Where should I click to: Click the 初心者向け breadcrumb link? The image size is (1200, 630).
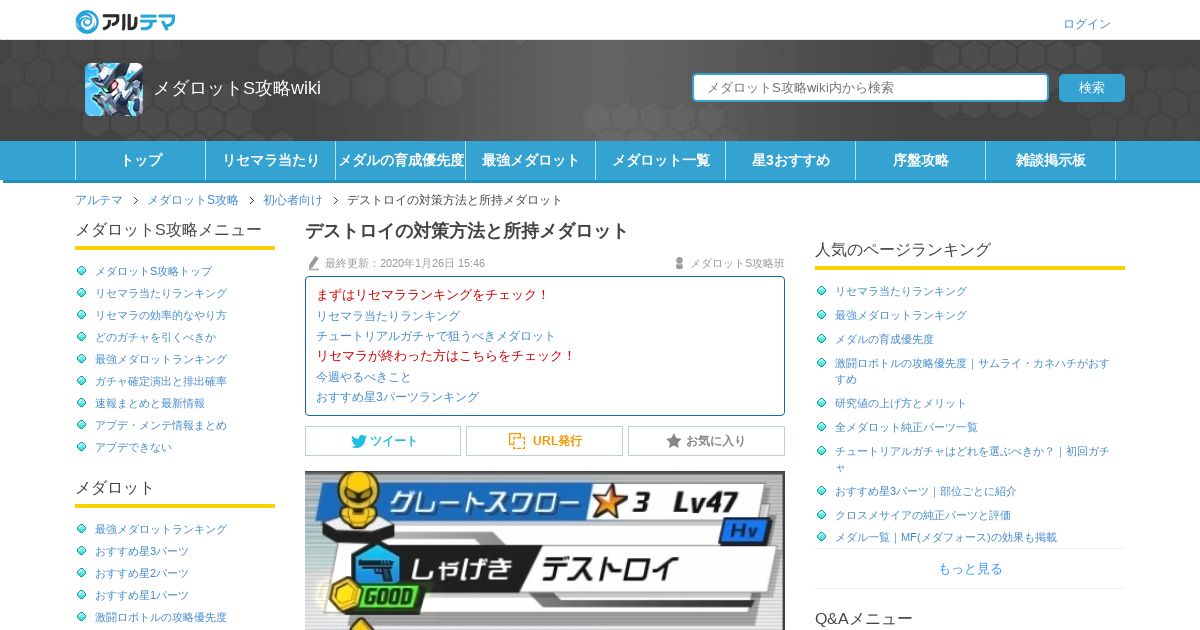293,200
